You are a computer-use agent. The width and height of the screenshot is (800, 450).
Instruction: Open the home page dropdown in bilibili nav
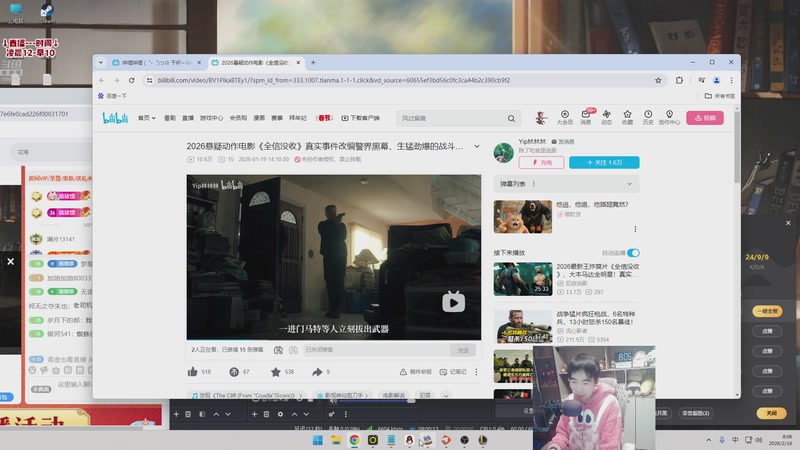[146, 118]
